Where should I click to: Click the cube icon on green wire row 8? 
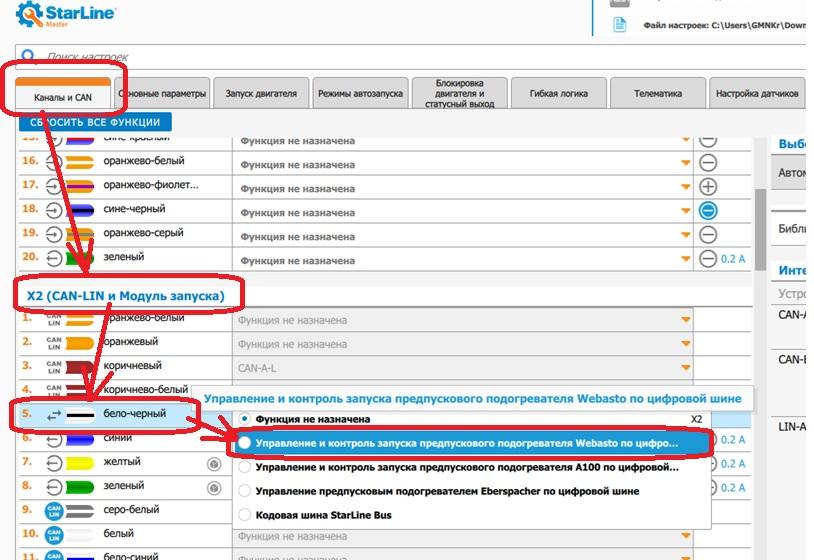point(214,488)
